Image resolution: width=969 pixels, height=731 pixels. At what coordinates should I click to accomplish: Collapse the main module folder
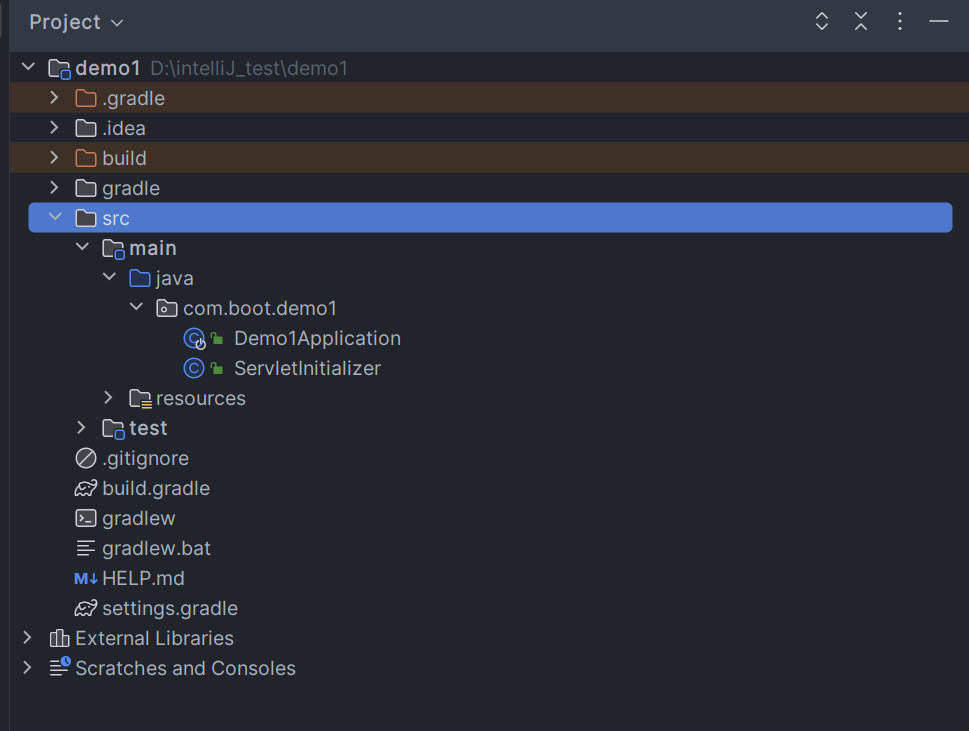click(82, 247)
